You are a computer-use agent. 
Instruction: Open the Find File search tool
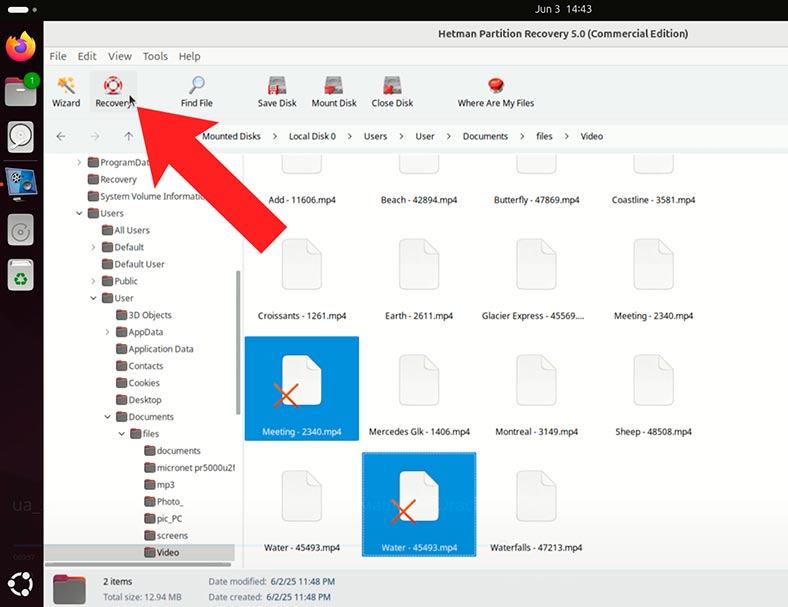click(196, 92)
